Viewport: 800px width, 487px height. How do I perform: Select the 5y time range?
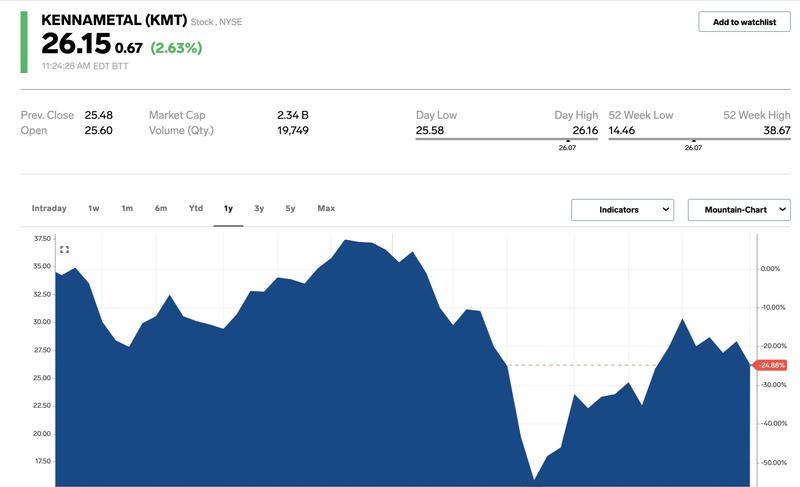290,208
